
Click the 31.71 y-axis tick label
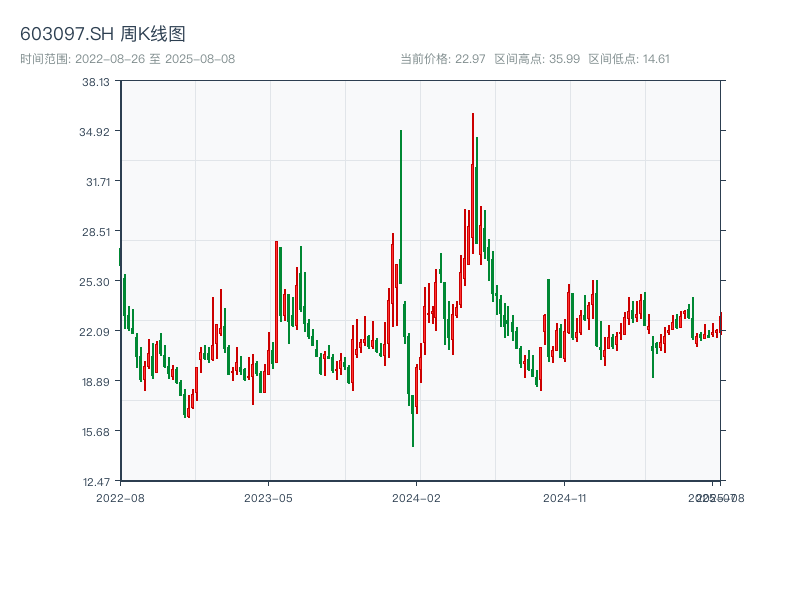(96, 182)
